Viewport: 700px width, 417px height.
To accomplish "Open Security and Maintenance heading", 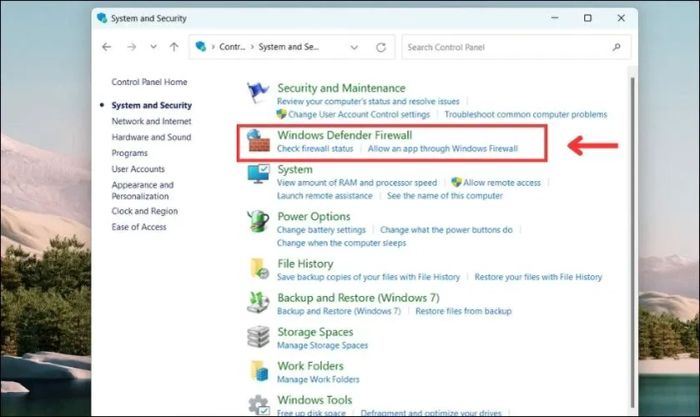I will click(342, 88).
